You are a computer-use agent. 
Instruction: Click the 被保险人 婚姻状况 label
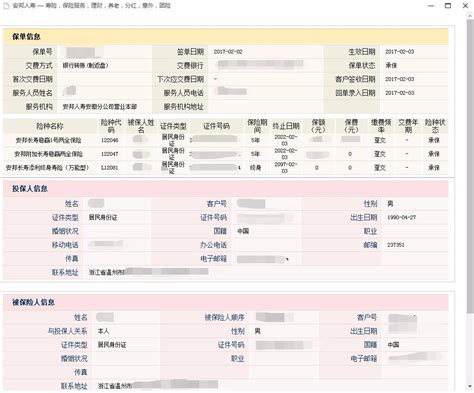74,358
